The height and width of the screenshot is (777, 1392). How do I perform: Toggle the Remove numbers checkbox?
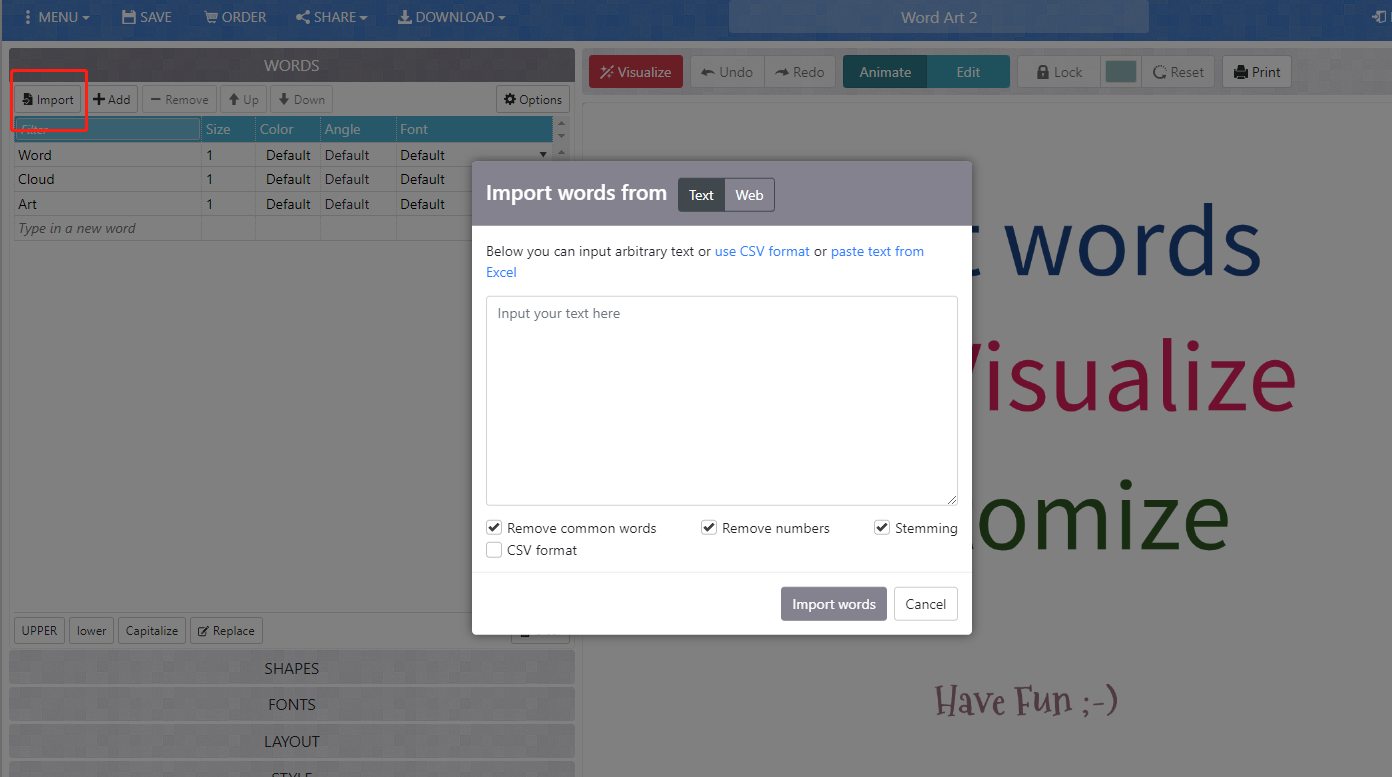(x=709, y=528)
